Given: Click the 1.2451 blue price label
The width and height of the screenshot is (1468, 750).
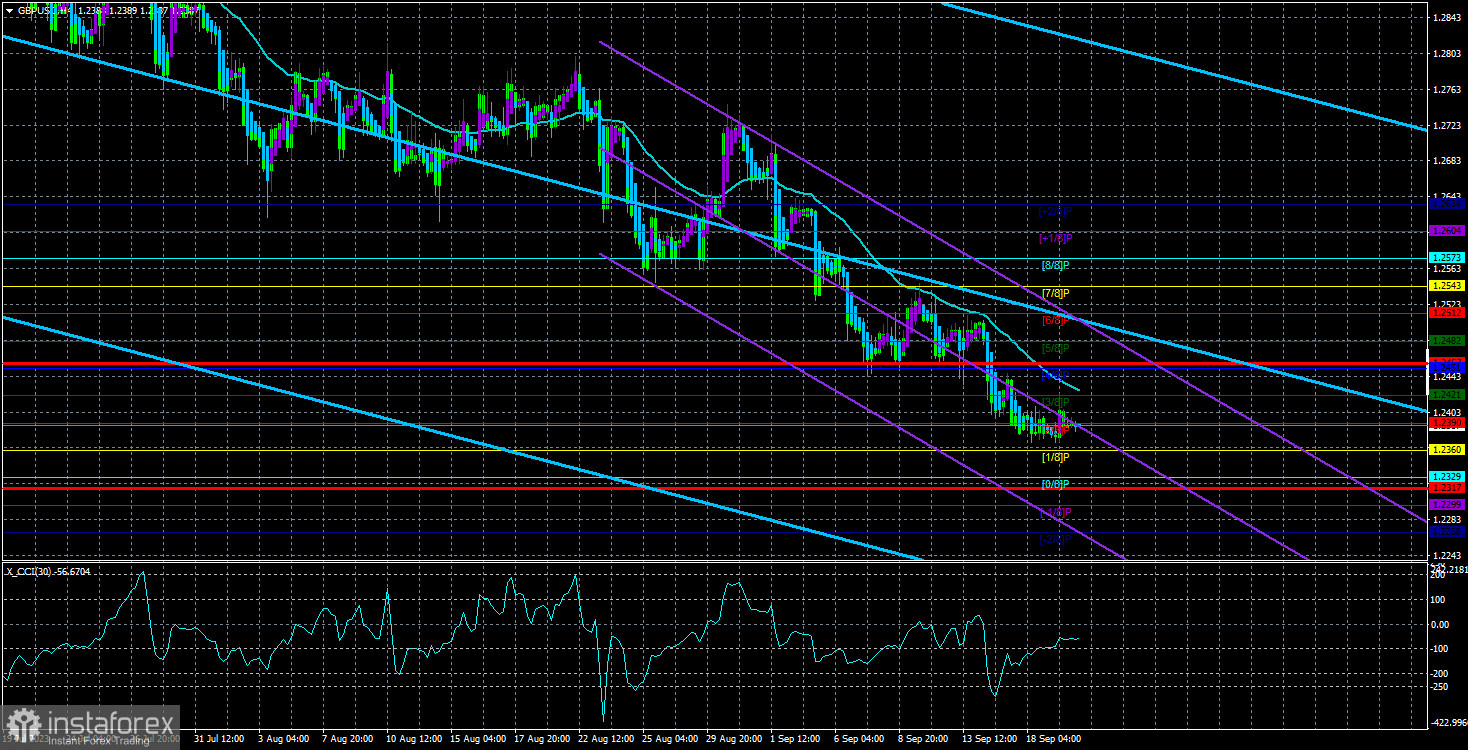Looking at the screenshot, I should coord(1448,368).
